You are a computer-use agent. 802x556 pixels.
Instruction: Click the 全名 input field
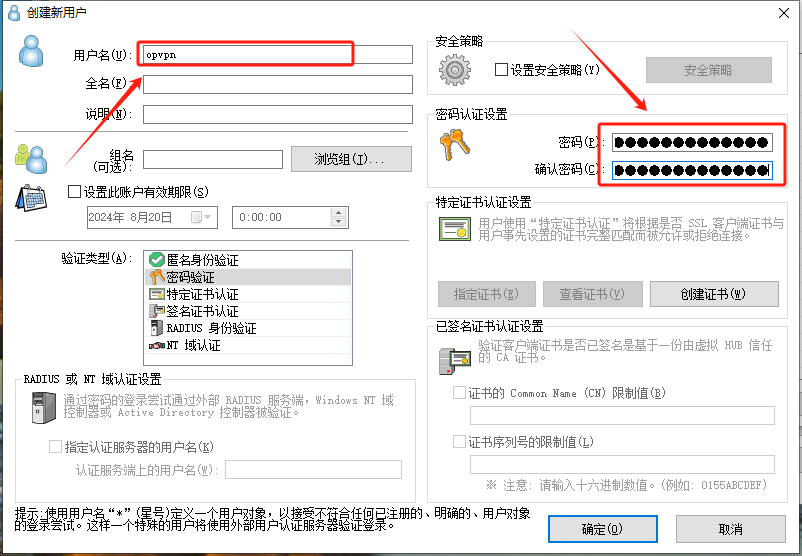click(277, 84)
